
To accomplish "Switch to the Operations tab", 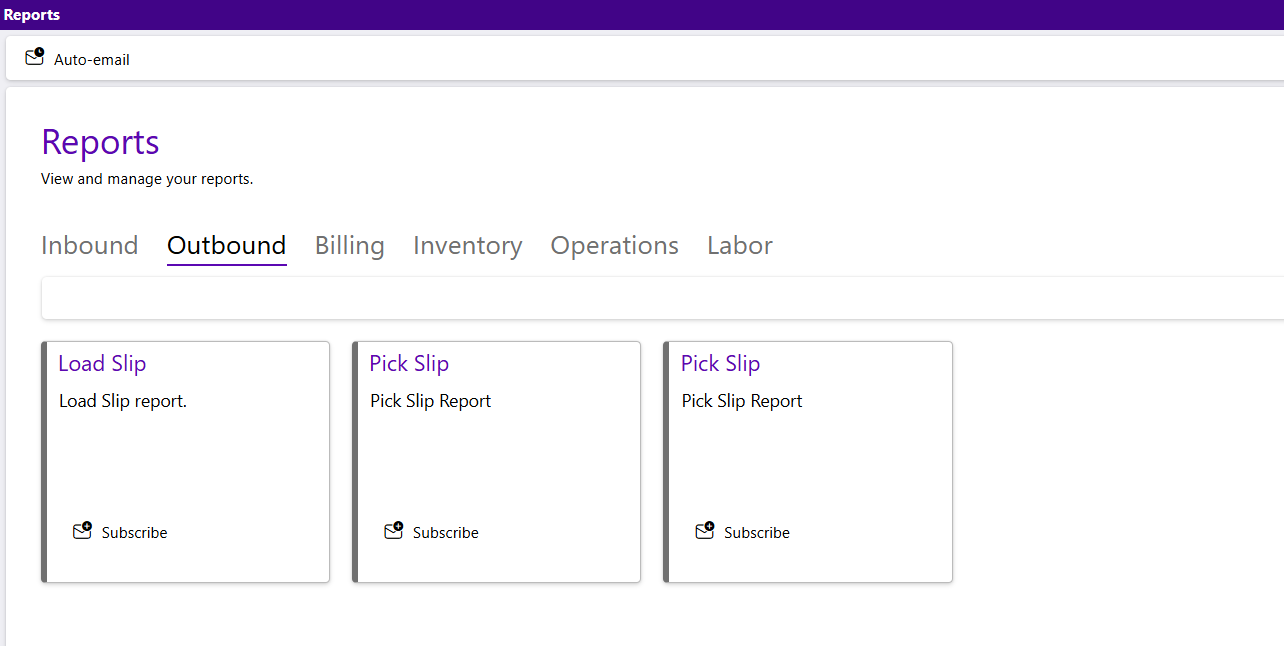I will click(614, 246).
